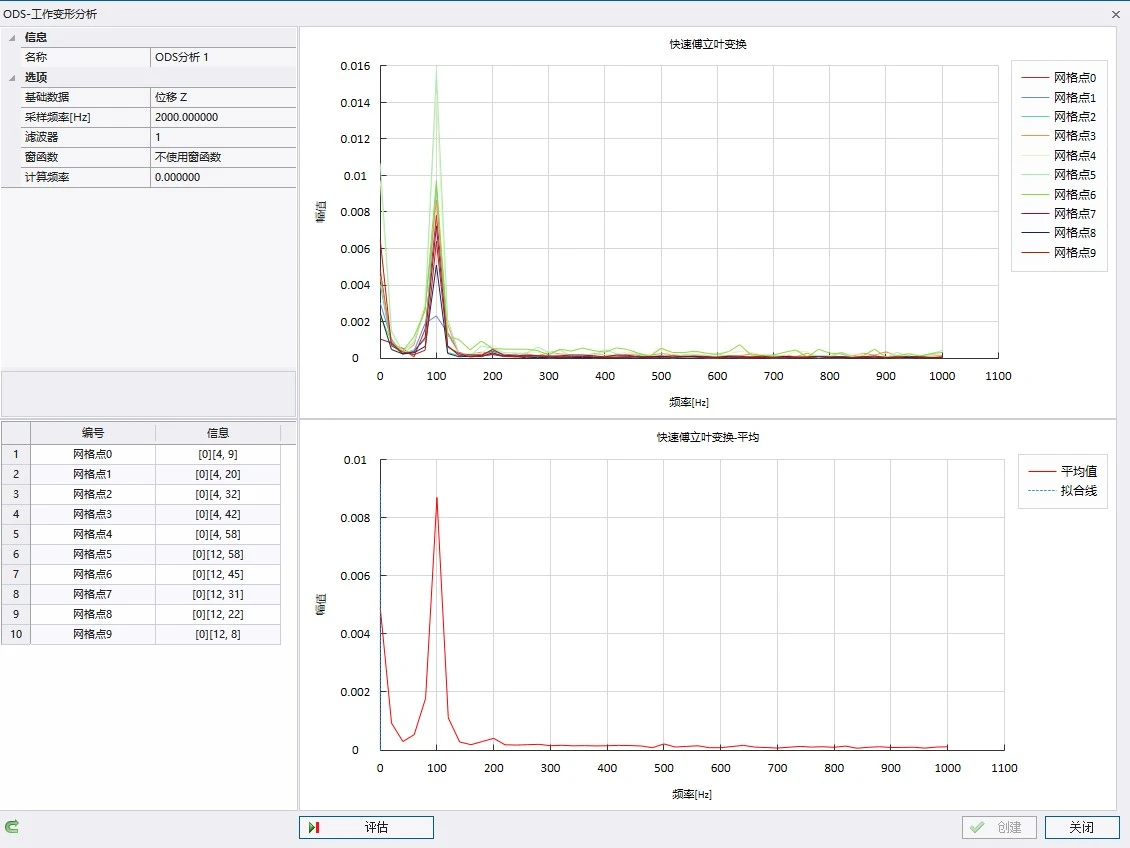The width and height of the screenshot is (1130, 848).
Task: Open the 窗函数 value dropdown
Action: (223, 157)
